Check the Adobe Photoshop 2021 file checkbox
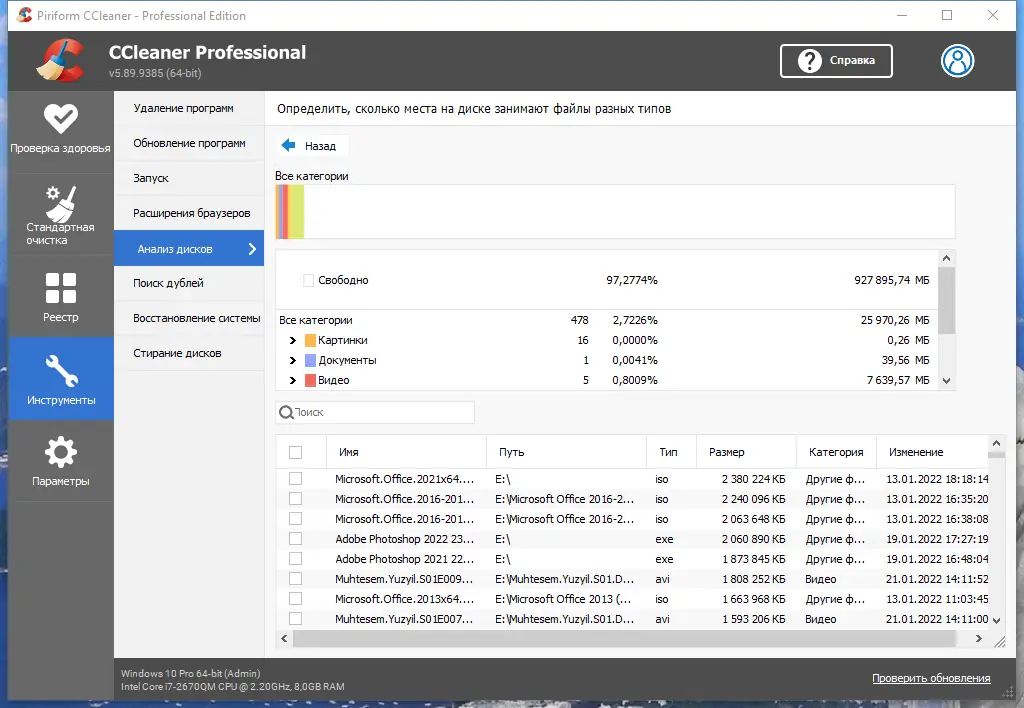The width and height of the screenshot is (1024, 708). (x=295, y=559)
